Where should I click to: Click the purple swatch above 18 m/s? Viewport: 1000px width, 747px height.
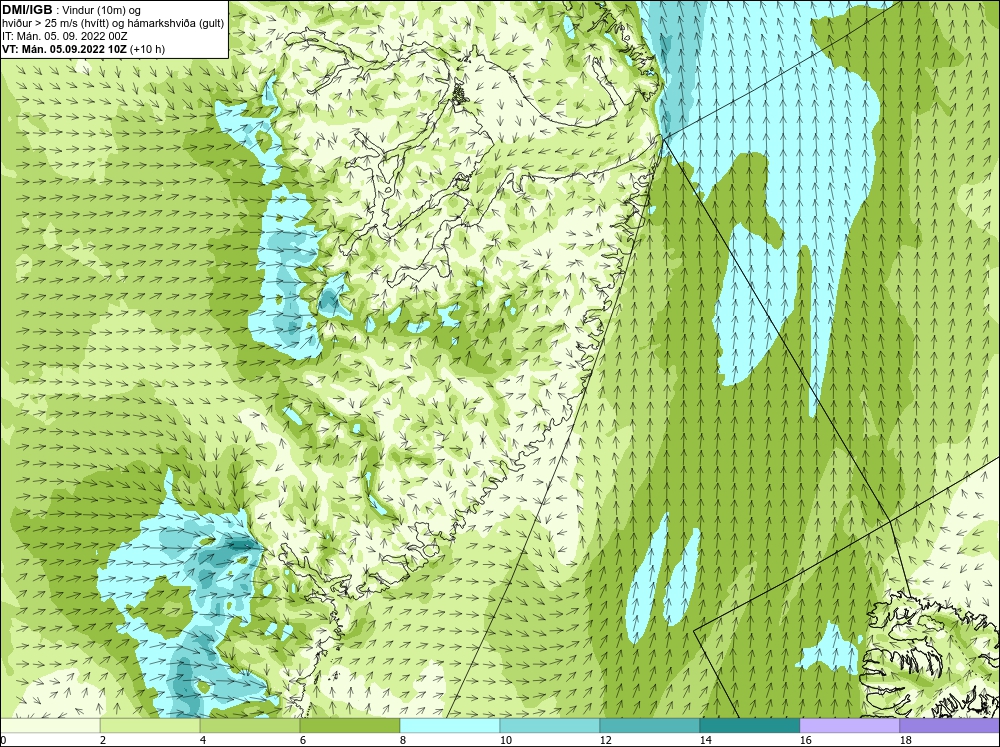pyautogui.click(x=950, y=725)
